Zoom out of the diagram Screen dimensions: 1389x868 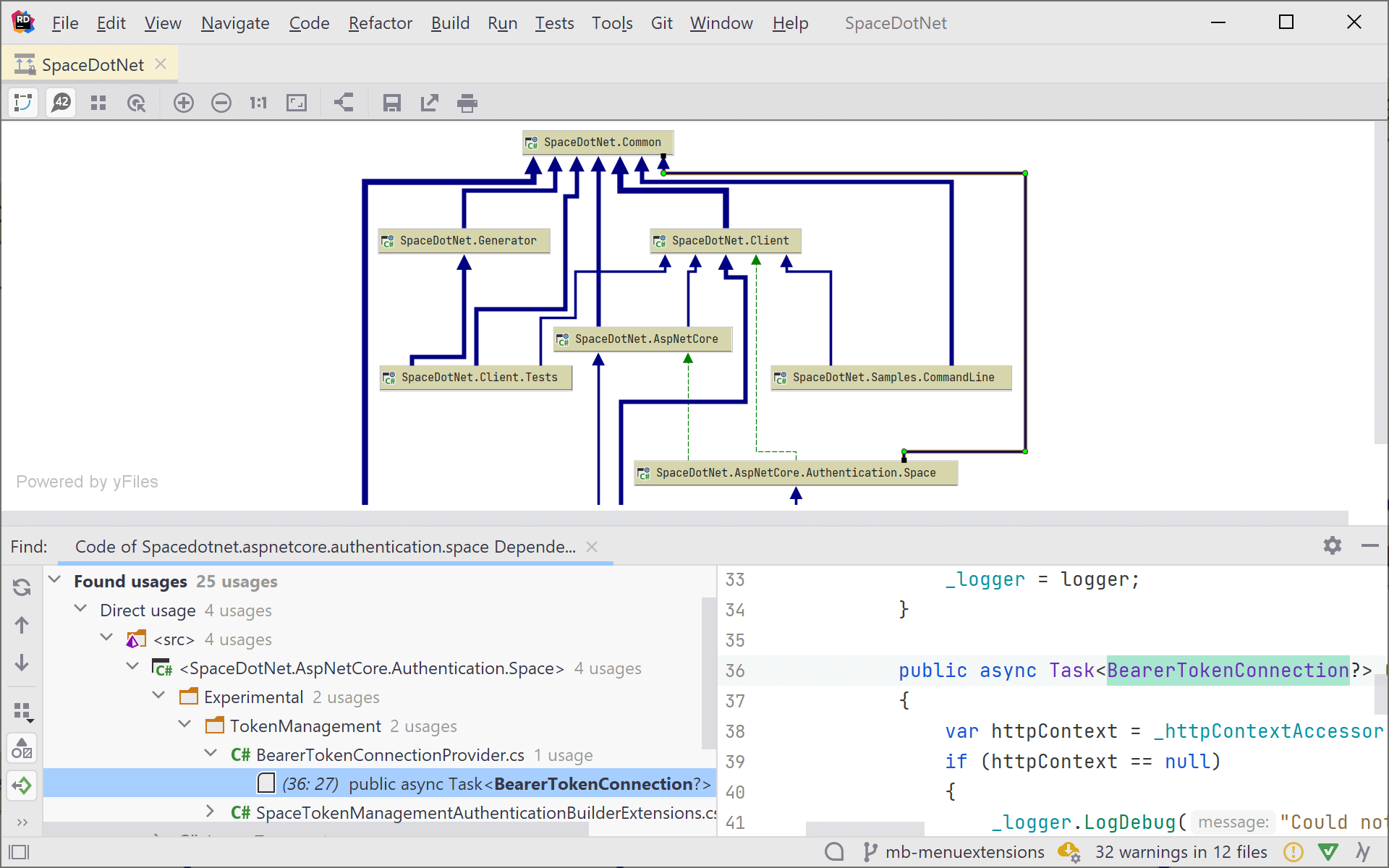(221, 103)
